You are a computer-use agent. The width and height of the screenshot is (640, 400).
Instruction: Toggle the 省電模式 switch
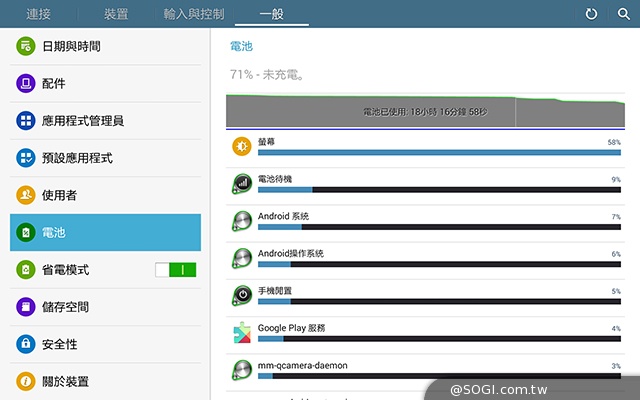(176, 270)
